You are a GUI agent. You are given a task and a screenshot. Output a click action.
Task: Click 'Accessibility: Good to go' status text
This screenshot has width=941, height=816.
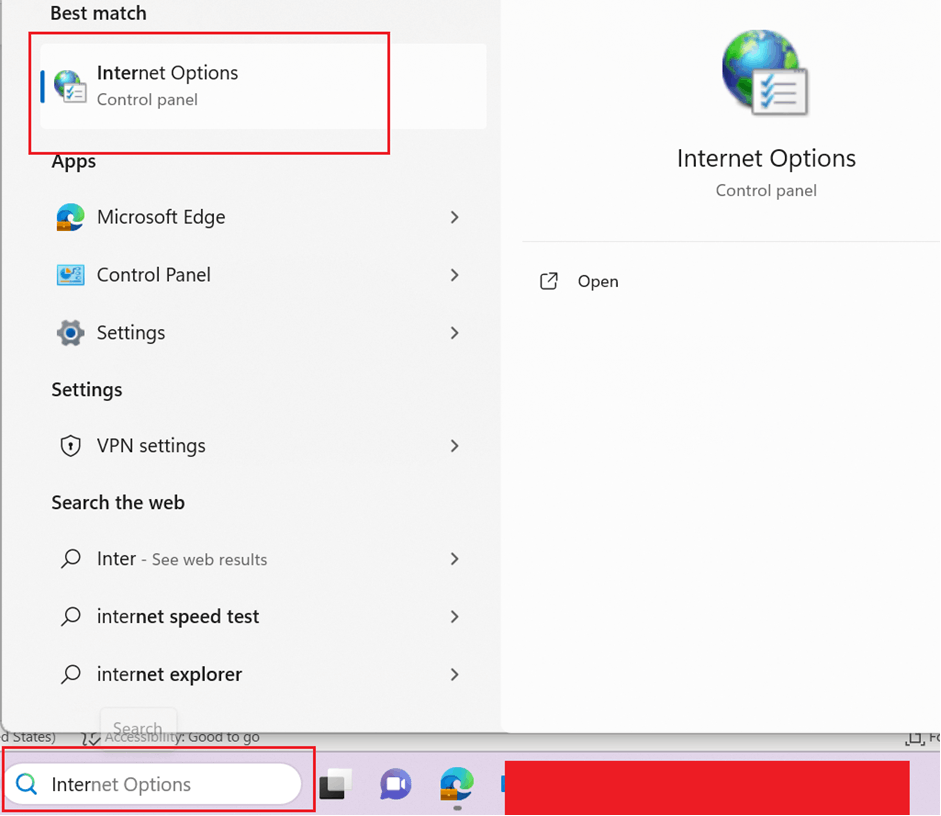point(182,737)
